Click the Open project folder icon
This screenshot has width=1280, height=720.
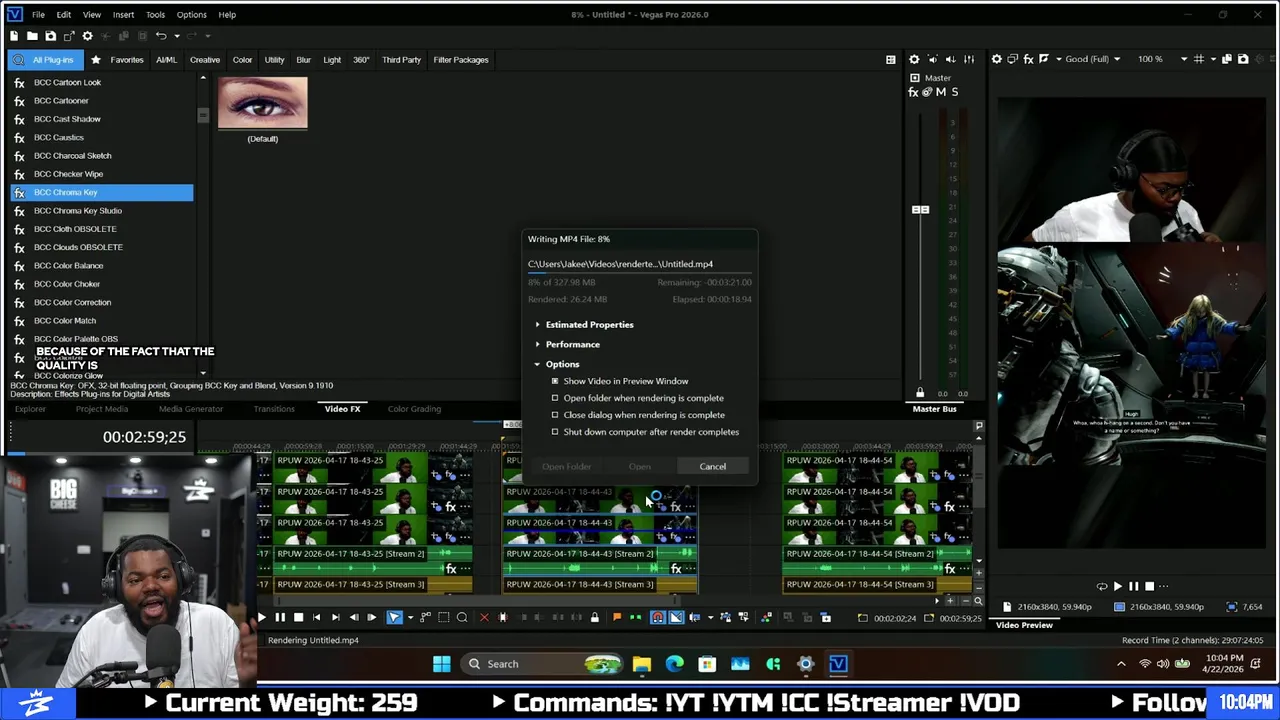[32, 36]
